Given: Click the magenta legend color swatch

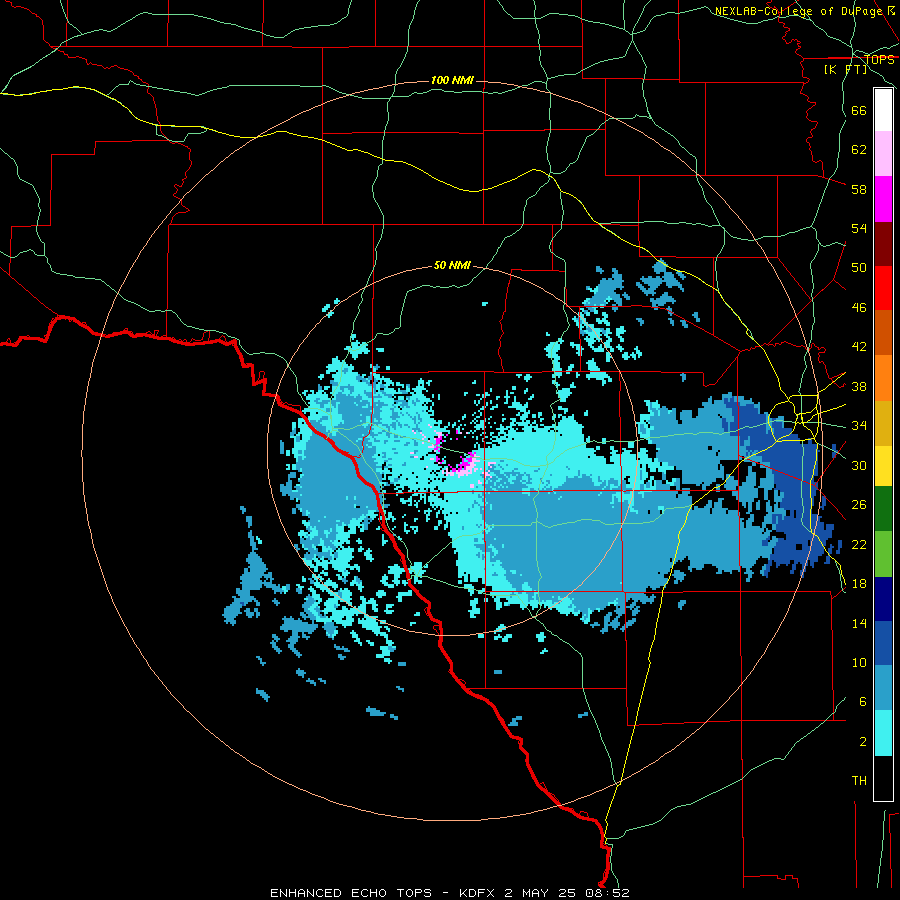Looking at the screenshot, I should click(x=883, y=199).
